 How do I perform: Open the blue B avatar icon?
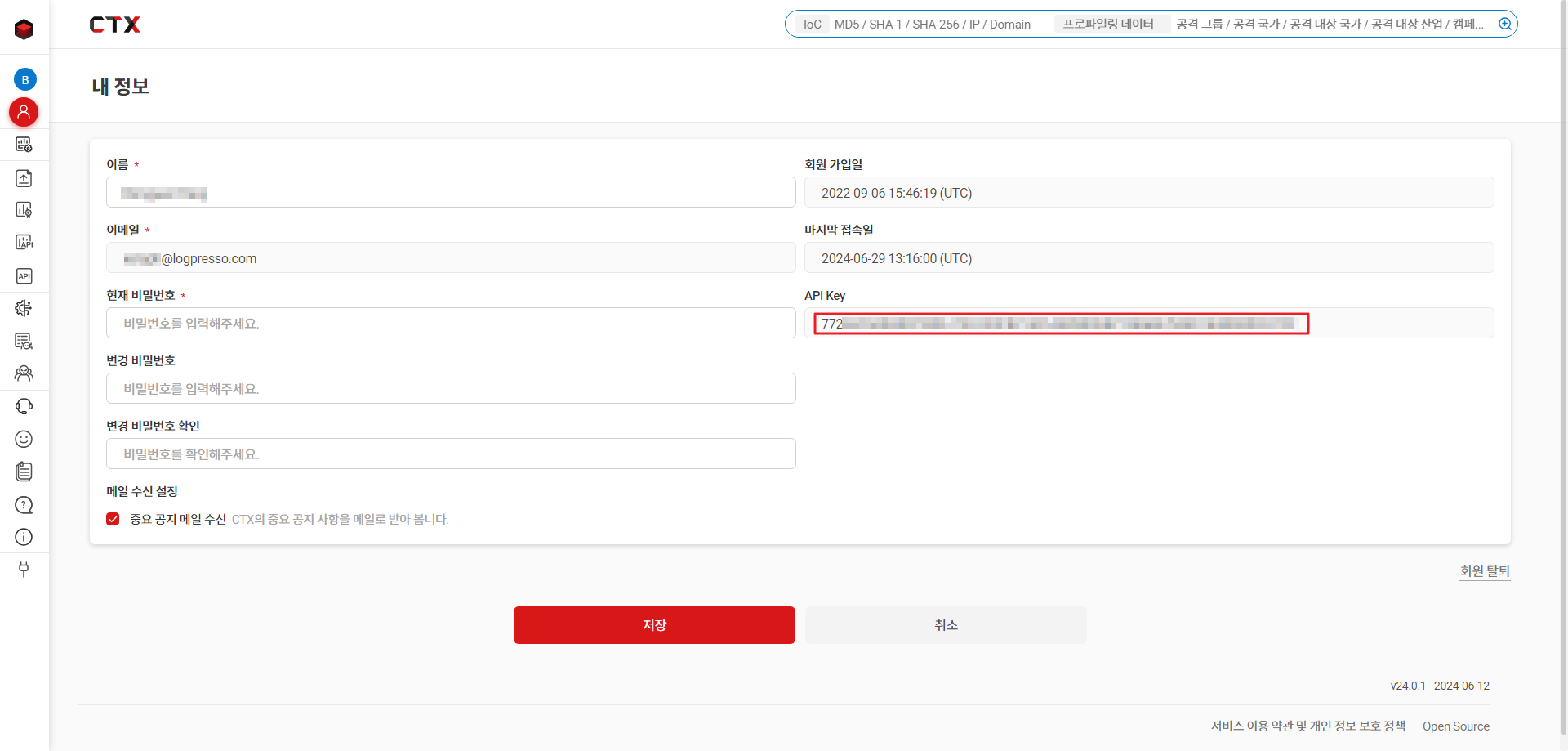tap(24, 79)
